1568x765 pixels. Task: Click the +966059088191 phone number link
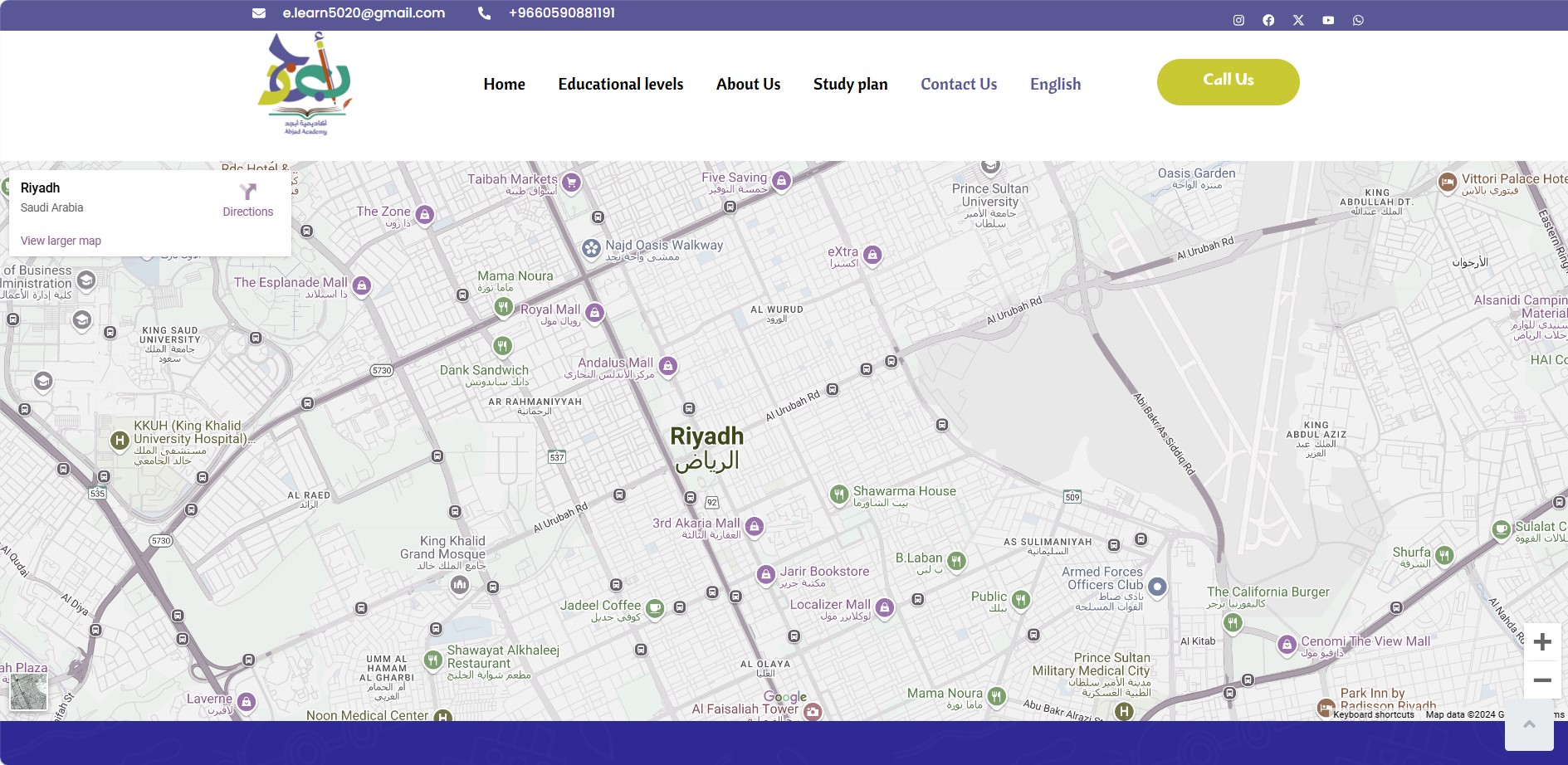click(x=562, y=13)
